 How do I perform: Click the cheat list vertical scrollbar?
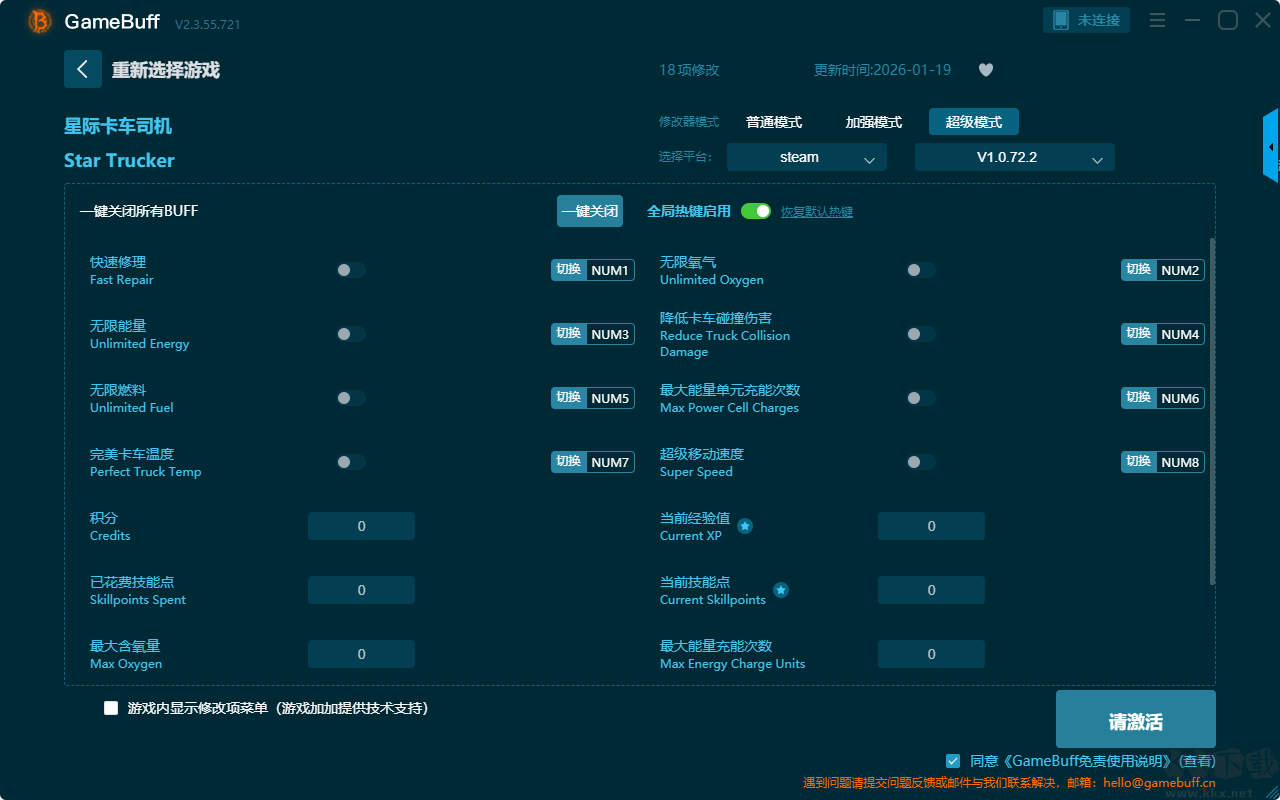click(1213, 410)
